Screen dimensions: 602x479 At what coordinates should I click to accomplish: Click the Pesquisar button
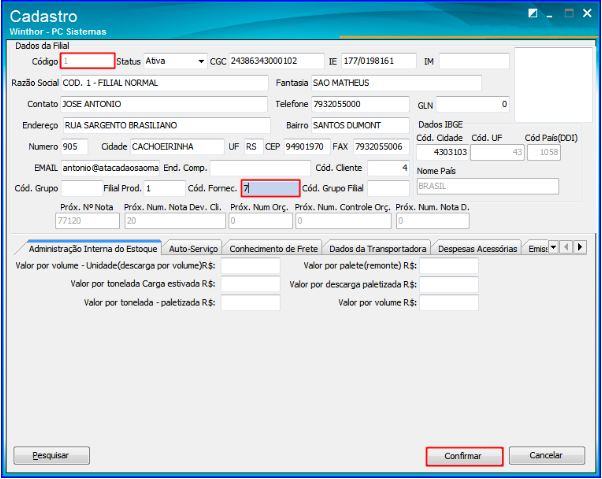click(x=50, y=455)
